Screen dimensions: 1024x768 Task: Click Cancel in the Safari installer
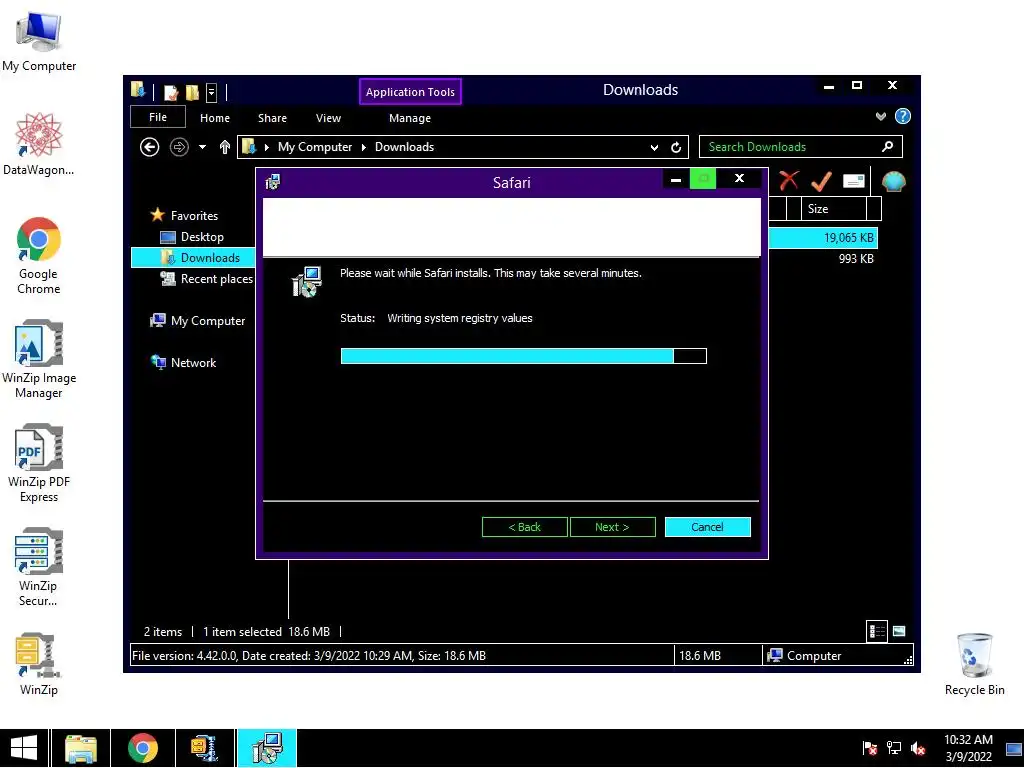[x=707, y=527]
